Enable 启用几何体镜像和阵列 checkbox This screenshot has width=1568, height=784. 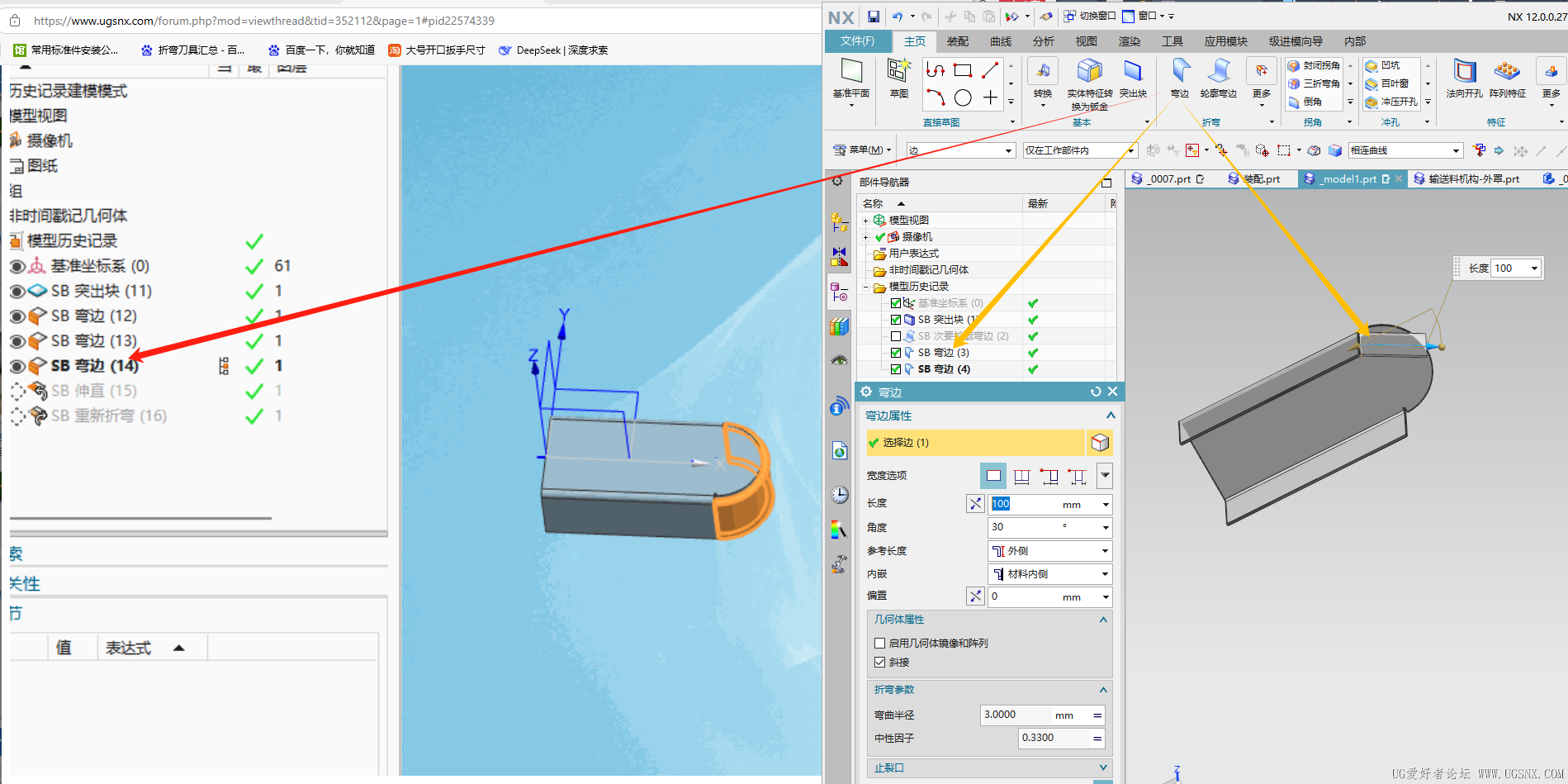(880, 643)
